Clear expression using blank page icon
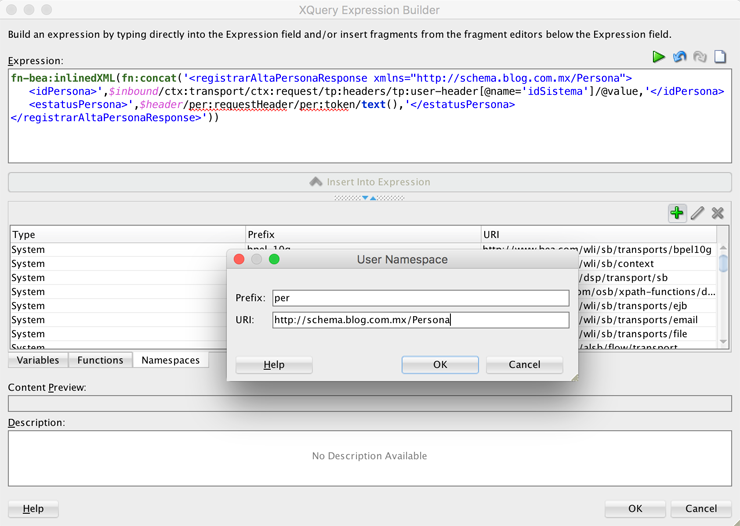Viewport: 740px width, 526px height. [720, 57]
